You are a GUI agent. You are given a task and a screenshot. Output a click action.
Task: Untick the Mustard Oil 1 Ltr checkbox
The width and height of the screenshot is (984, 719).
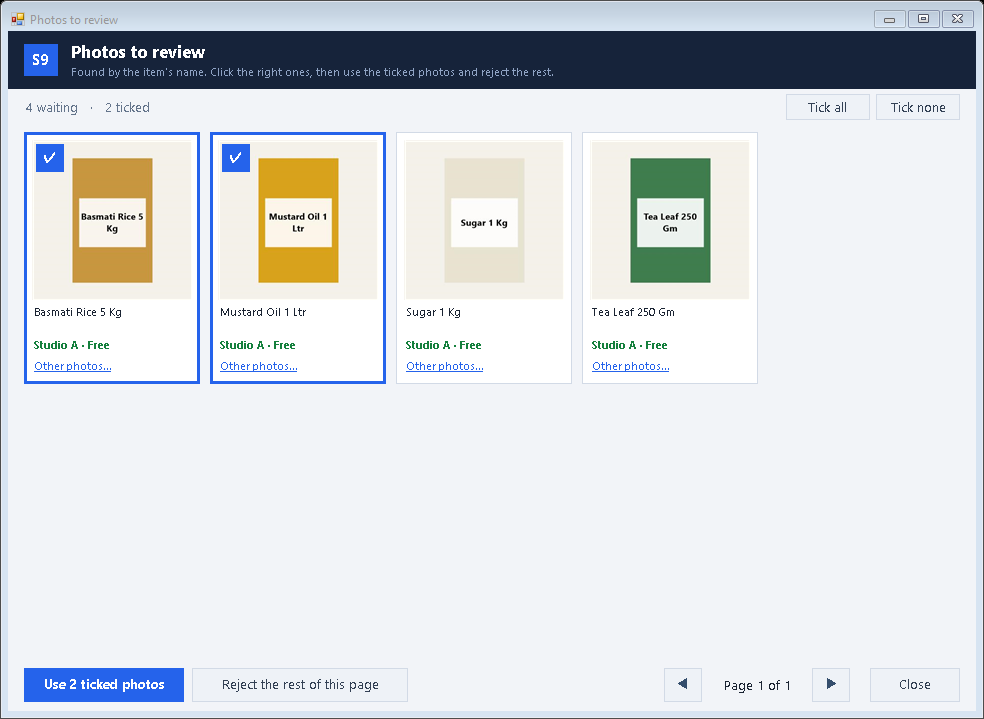click(236, 157)
